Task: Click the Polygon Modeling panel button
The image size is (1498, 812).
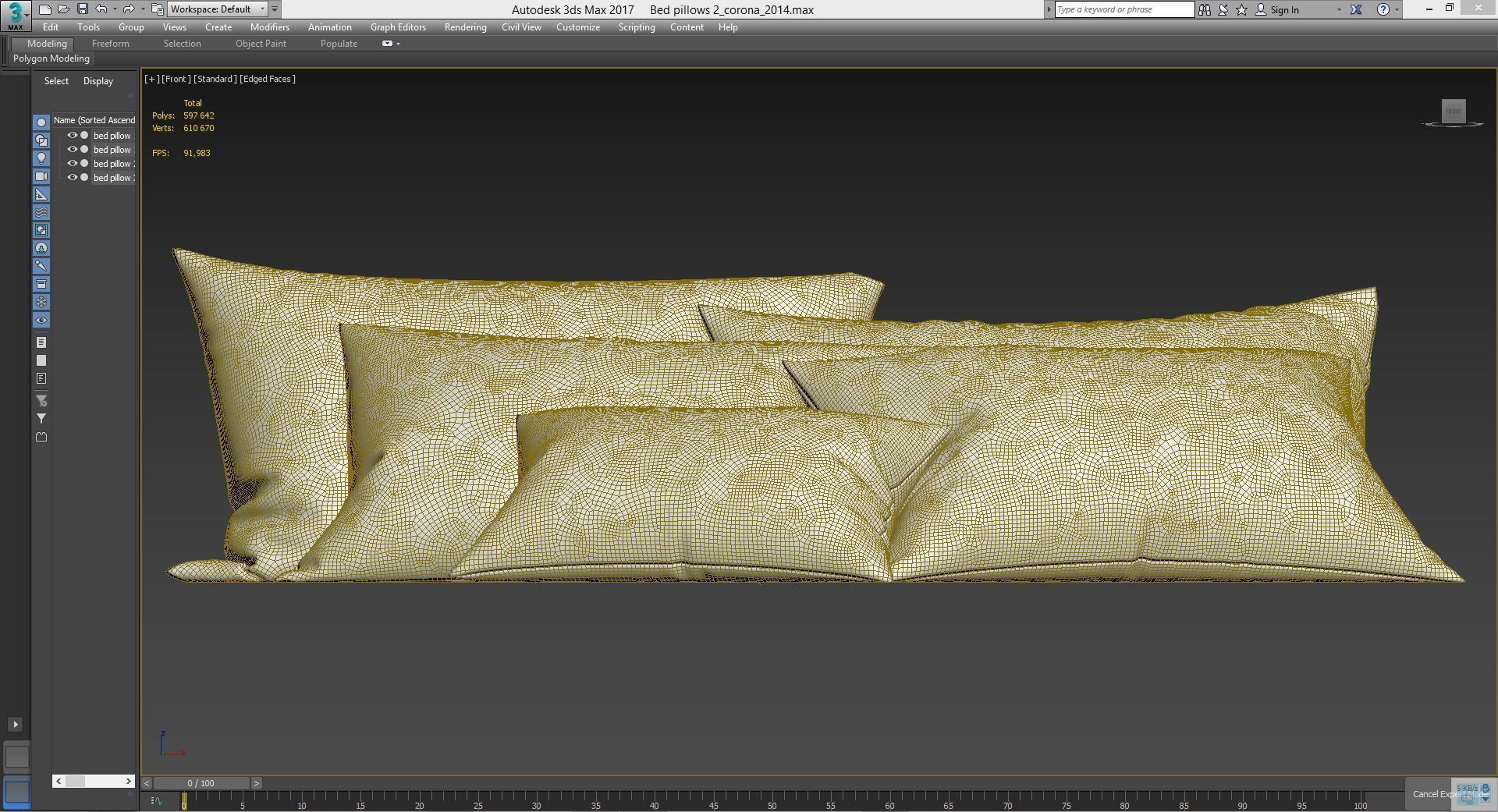Action: click(51, 59)
